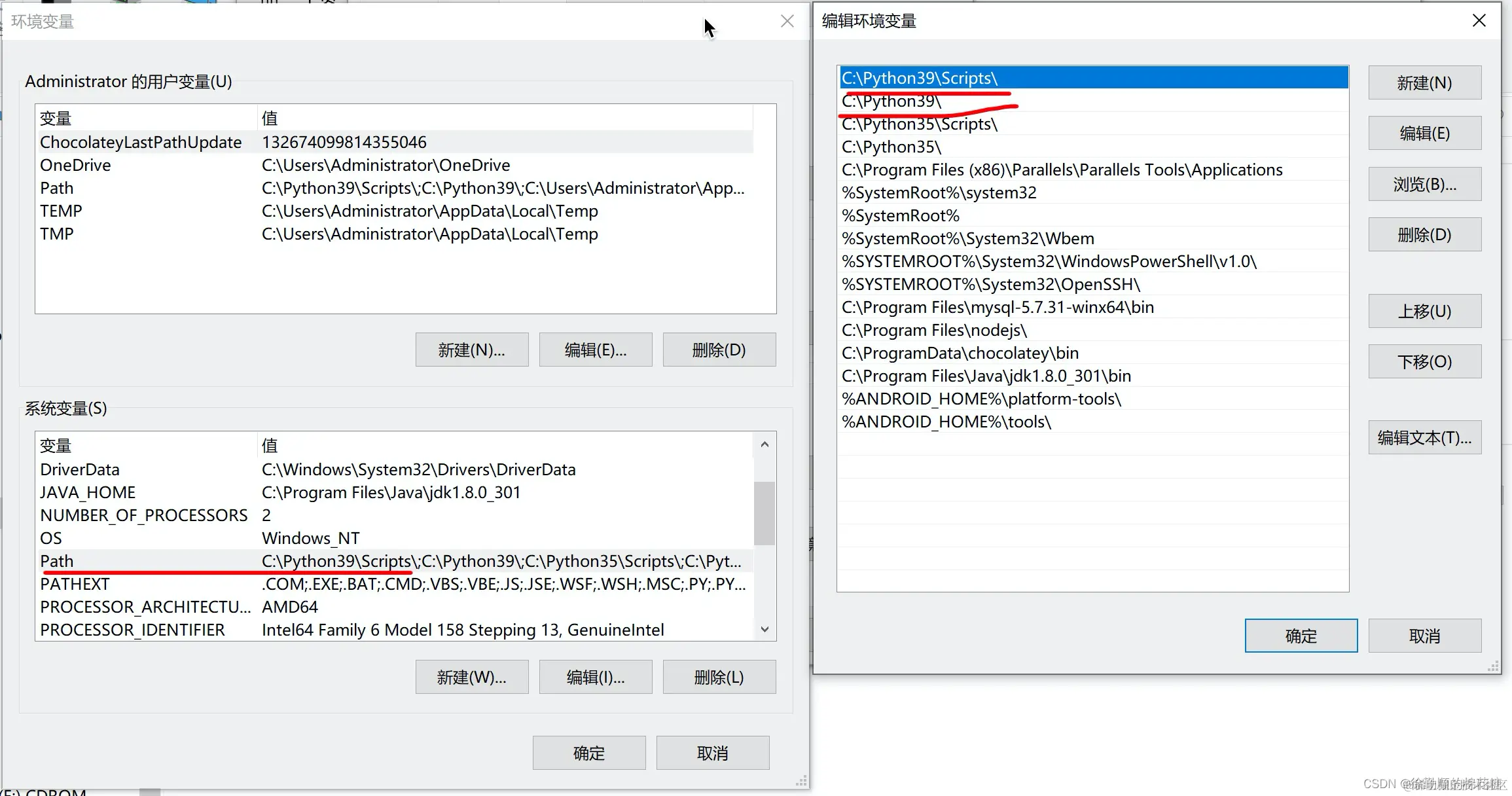
Task: Click 编辑(I)... under system variables
Action: (595, 678)
